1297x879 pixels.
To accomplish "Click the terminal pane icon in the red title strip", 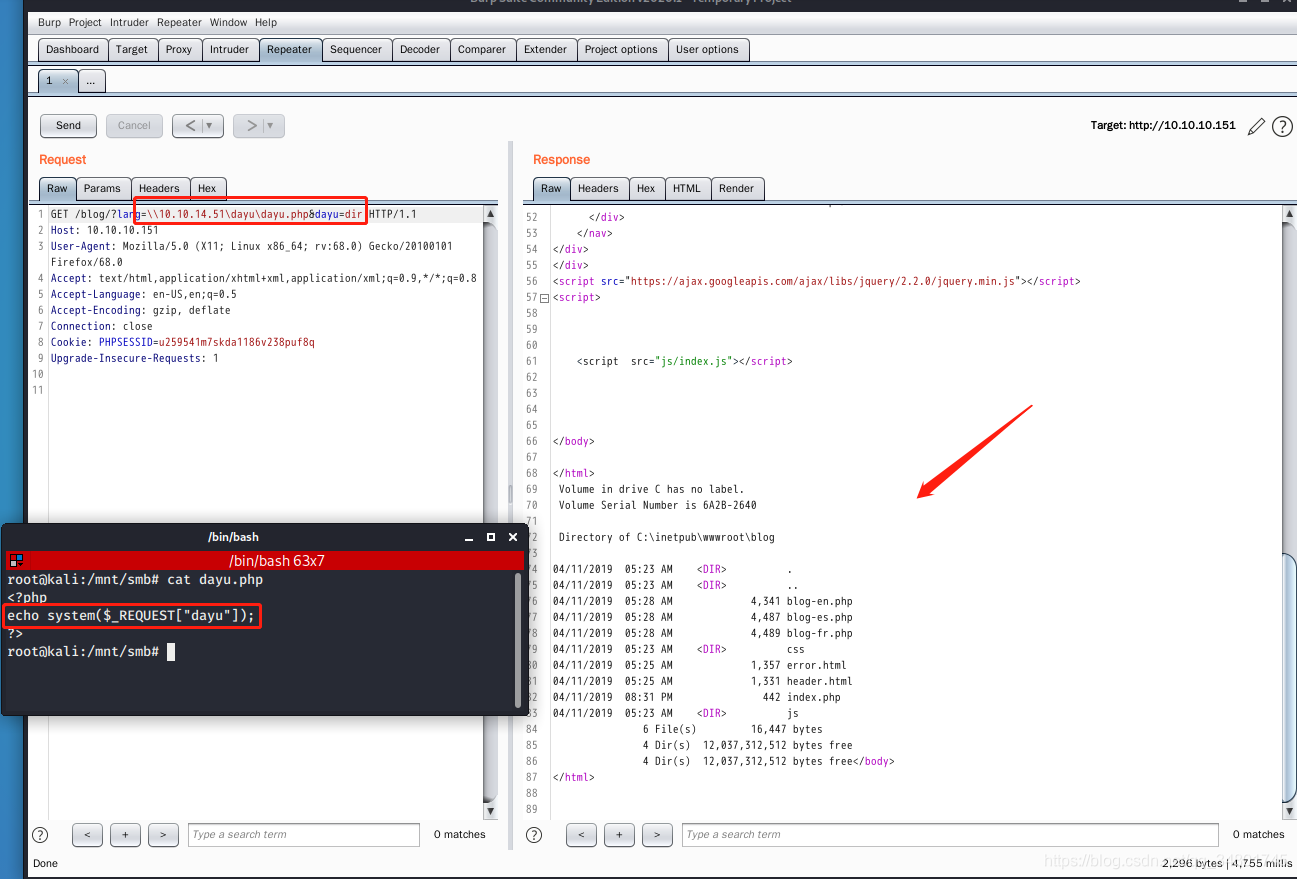I will [16, 561].
